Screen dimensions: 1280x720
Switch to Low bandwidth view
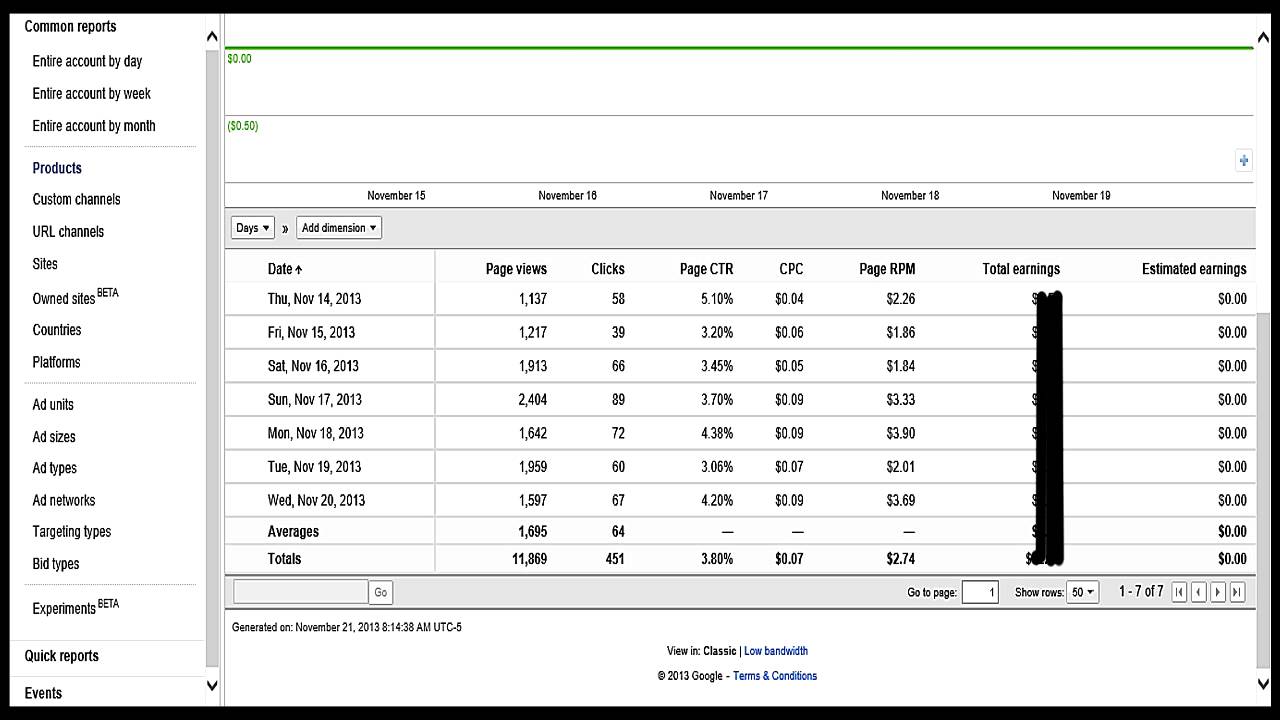pos(776,651)
